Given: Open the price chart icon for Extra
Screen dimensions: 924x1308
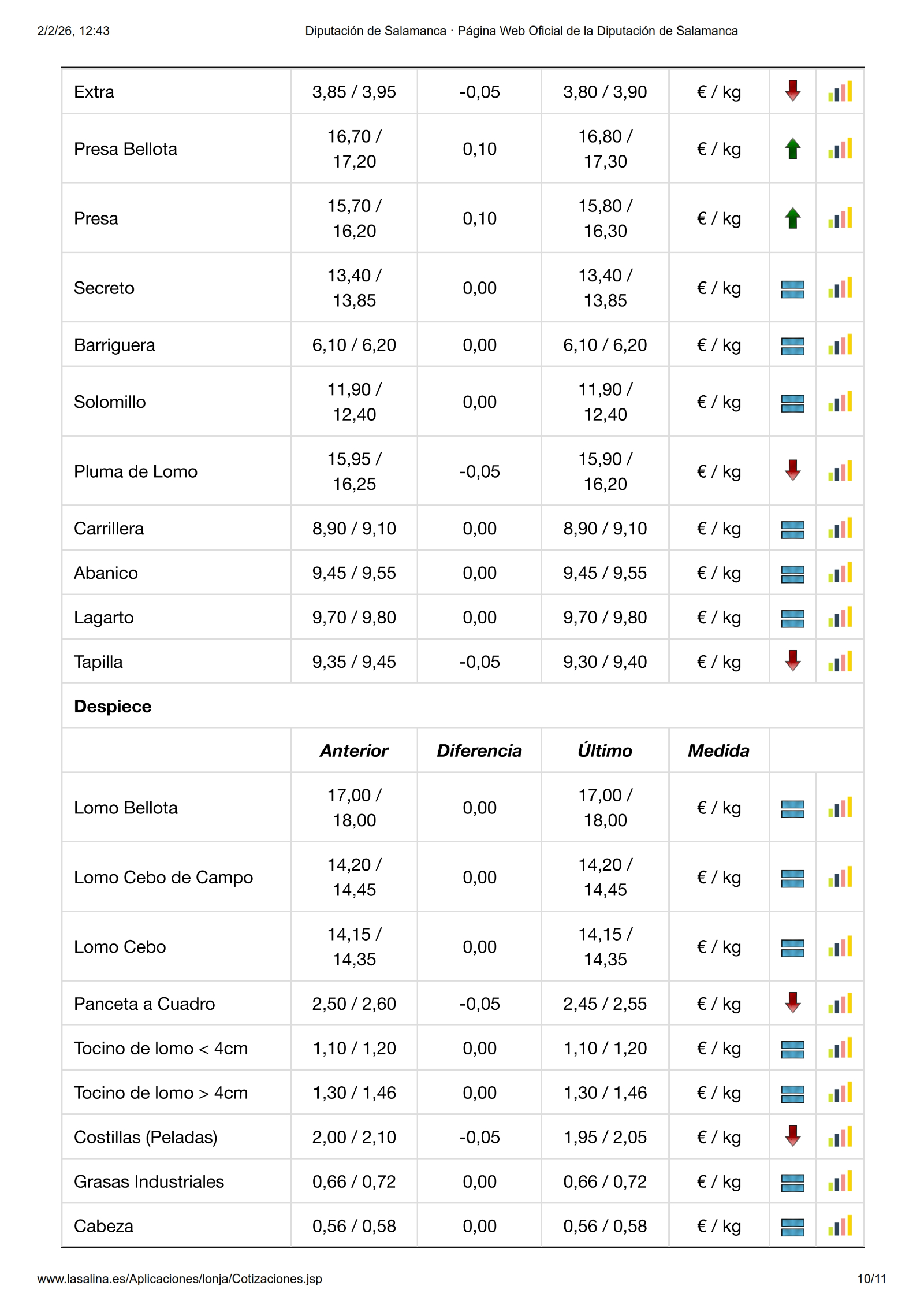Looking at the screenshot, I should tap(840, 92).
